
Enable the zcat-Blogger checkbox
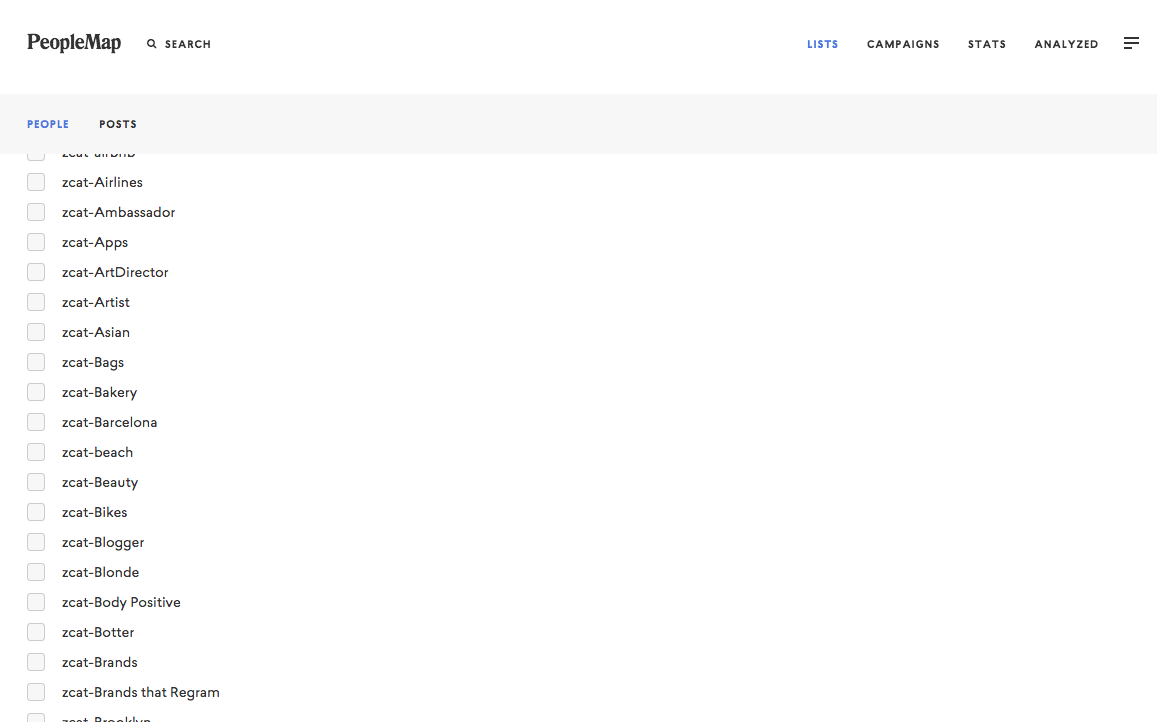click(x=36, y=542)
